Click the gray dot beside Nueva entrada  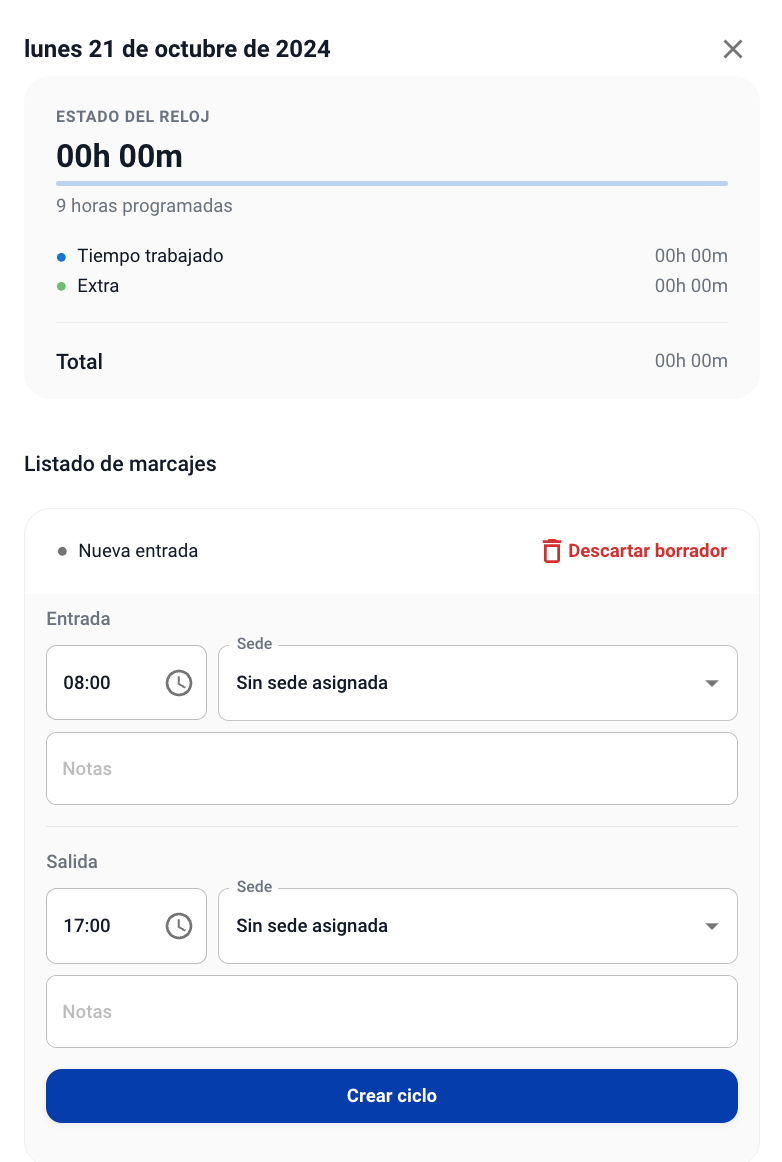[x=62, y=551]
